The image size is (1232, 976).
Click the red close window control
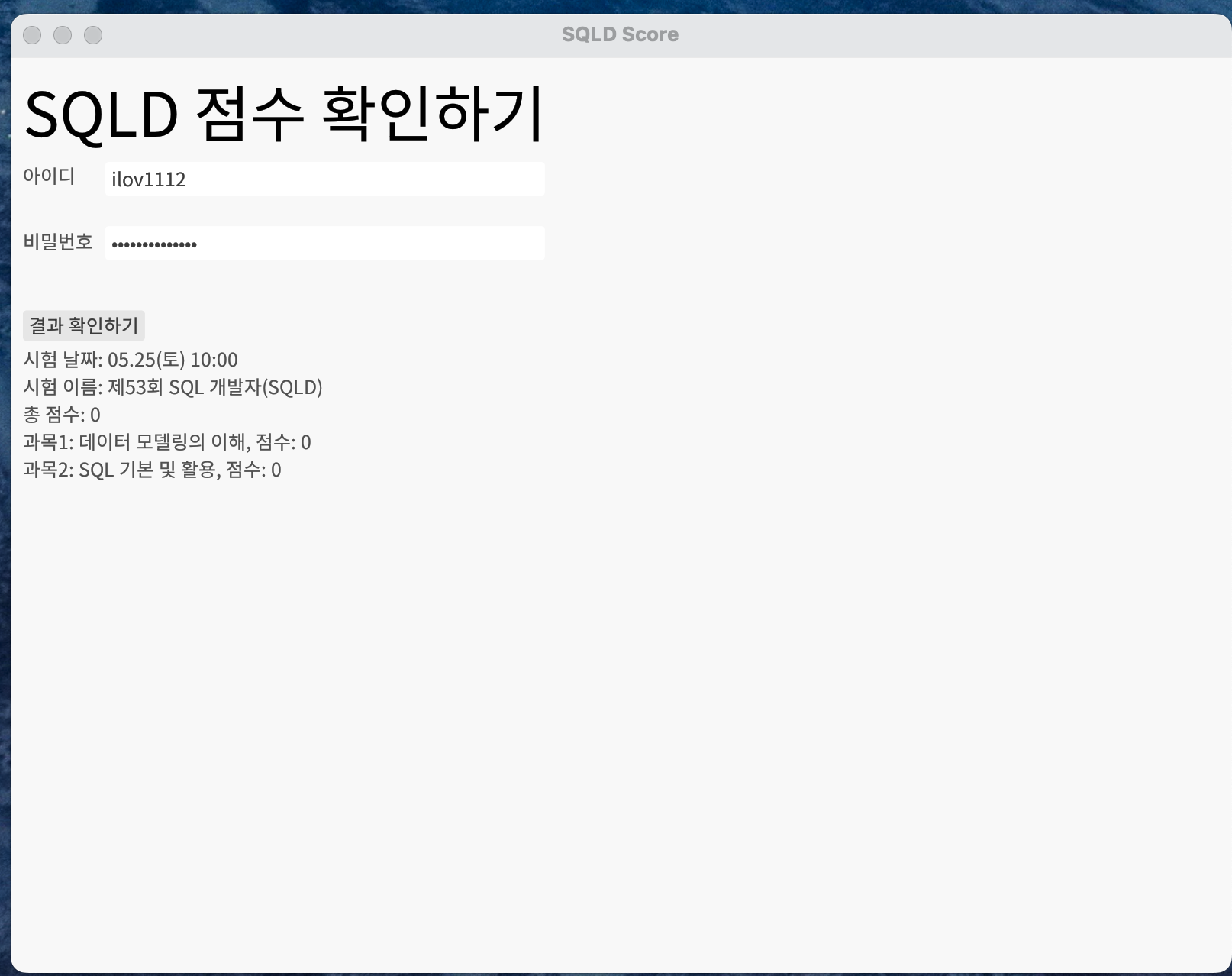pyautogui.click(x=31, y=34)
